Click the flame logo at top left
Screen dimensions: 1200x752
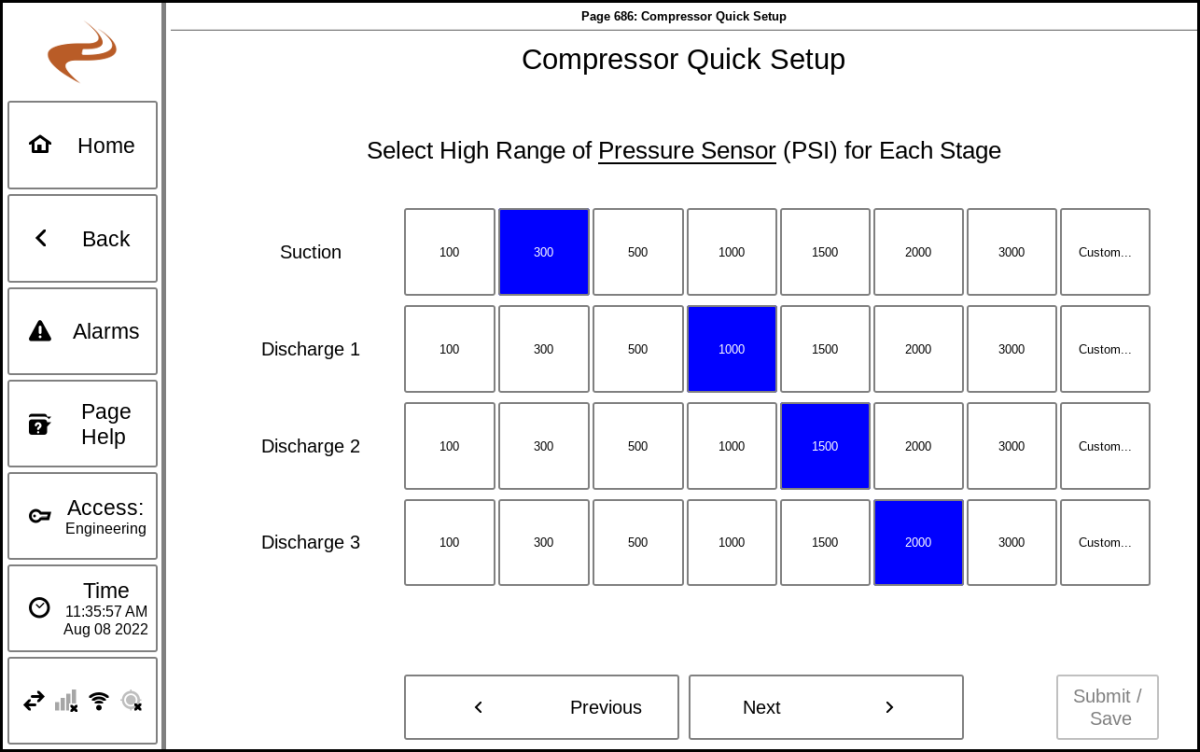82,50
